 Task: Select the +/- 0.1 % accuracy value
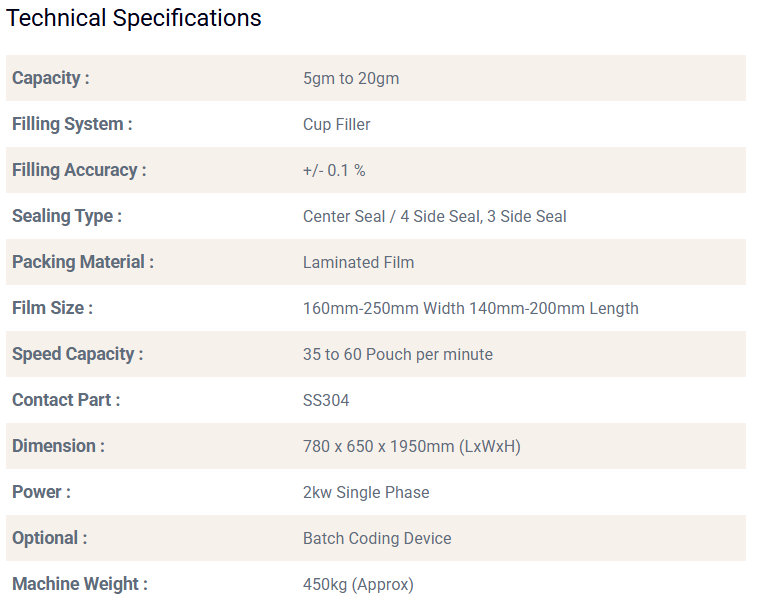[334, 170]
